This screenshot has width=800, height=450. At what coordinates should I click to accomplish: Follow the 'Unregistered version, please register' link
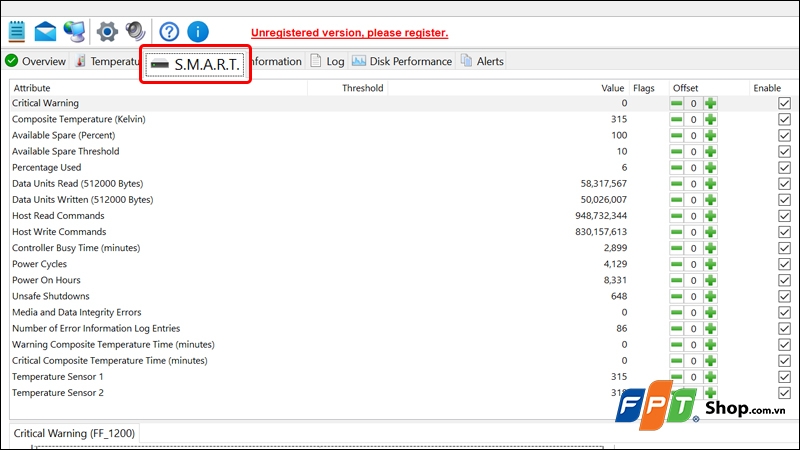349,33
